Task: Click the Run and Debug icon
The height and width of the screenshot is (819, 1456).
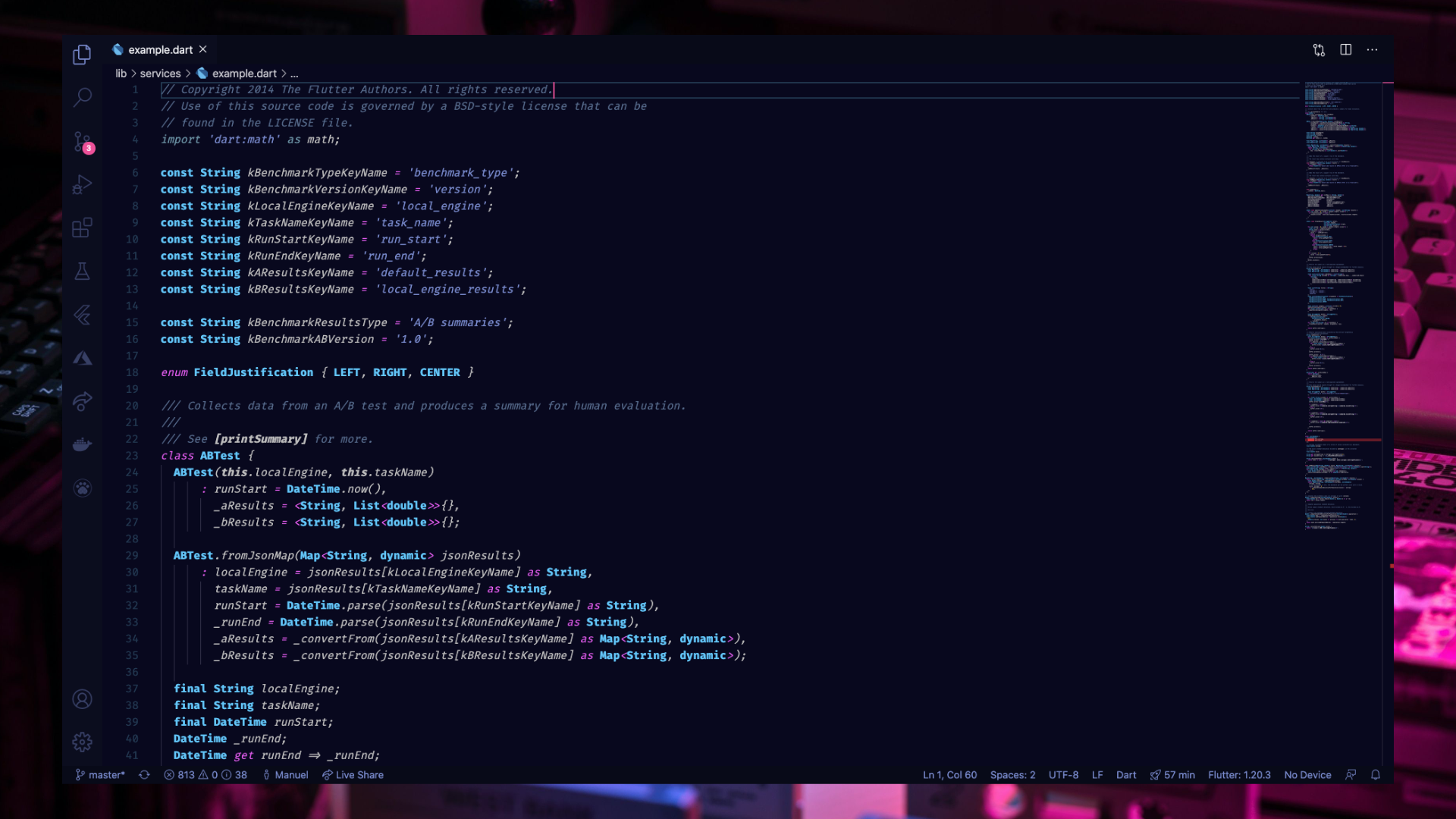Action: (82, 184)
